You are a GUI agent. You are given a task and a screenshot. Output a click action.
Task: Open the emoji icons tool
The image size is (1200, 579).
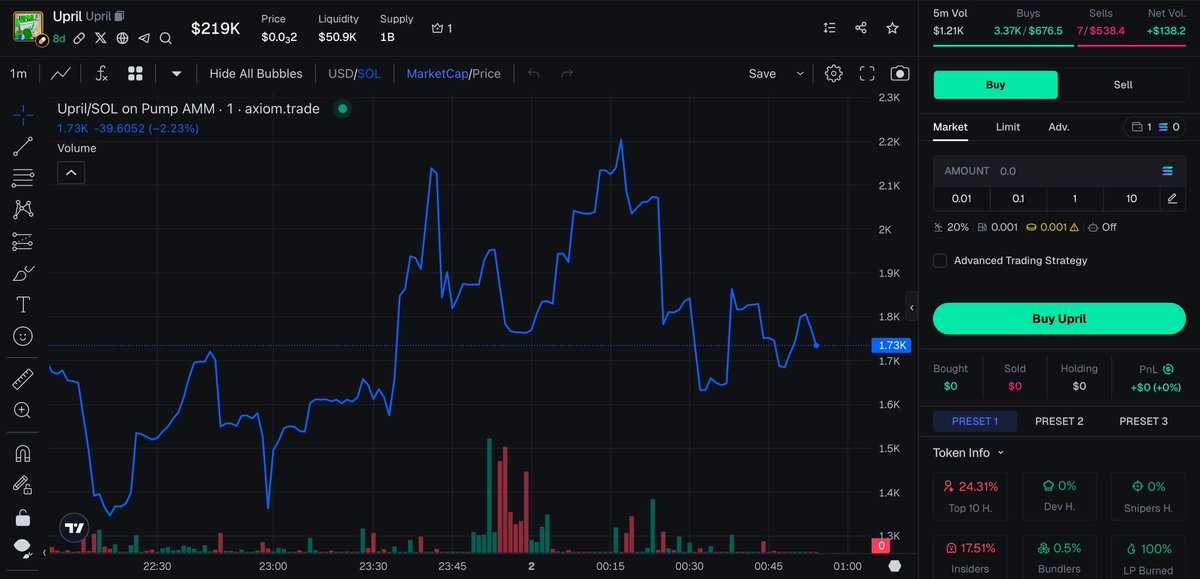[23, 336]
